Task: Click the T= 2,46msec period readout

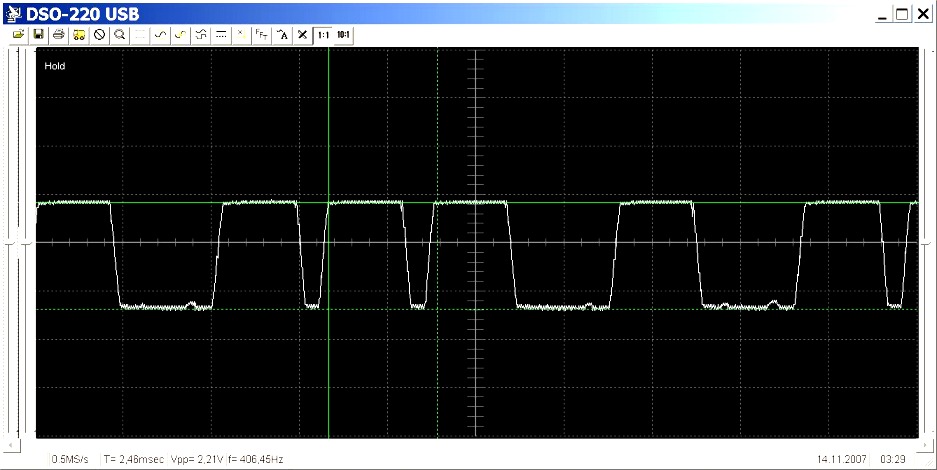Action: point(134,459)
